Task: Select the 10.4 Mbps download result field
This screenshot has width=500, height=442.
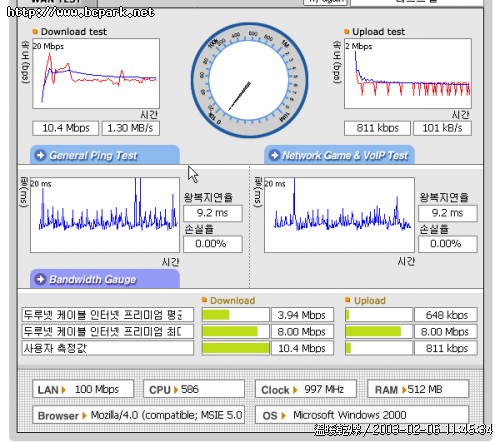Action: [x=66, y=128]
